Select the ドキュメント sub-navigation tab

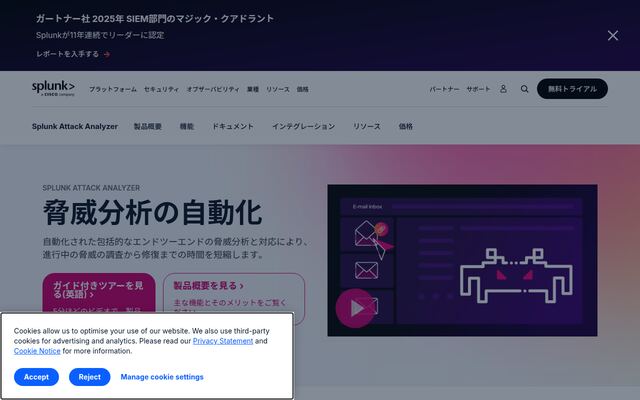pyautogui.click(x=233, y=127)
